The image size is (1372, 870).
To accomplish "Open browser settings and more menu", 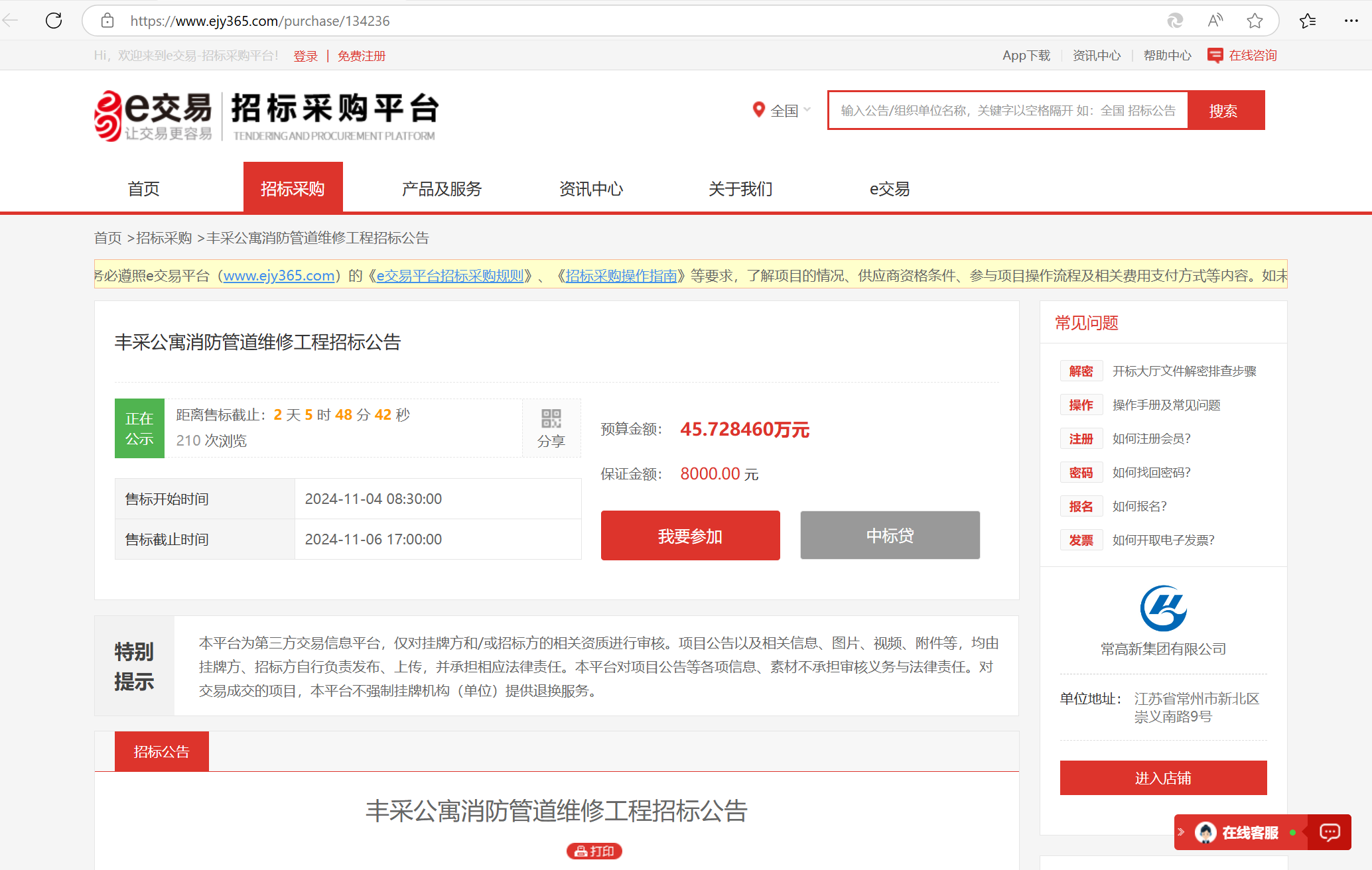I will (1351, 21).
